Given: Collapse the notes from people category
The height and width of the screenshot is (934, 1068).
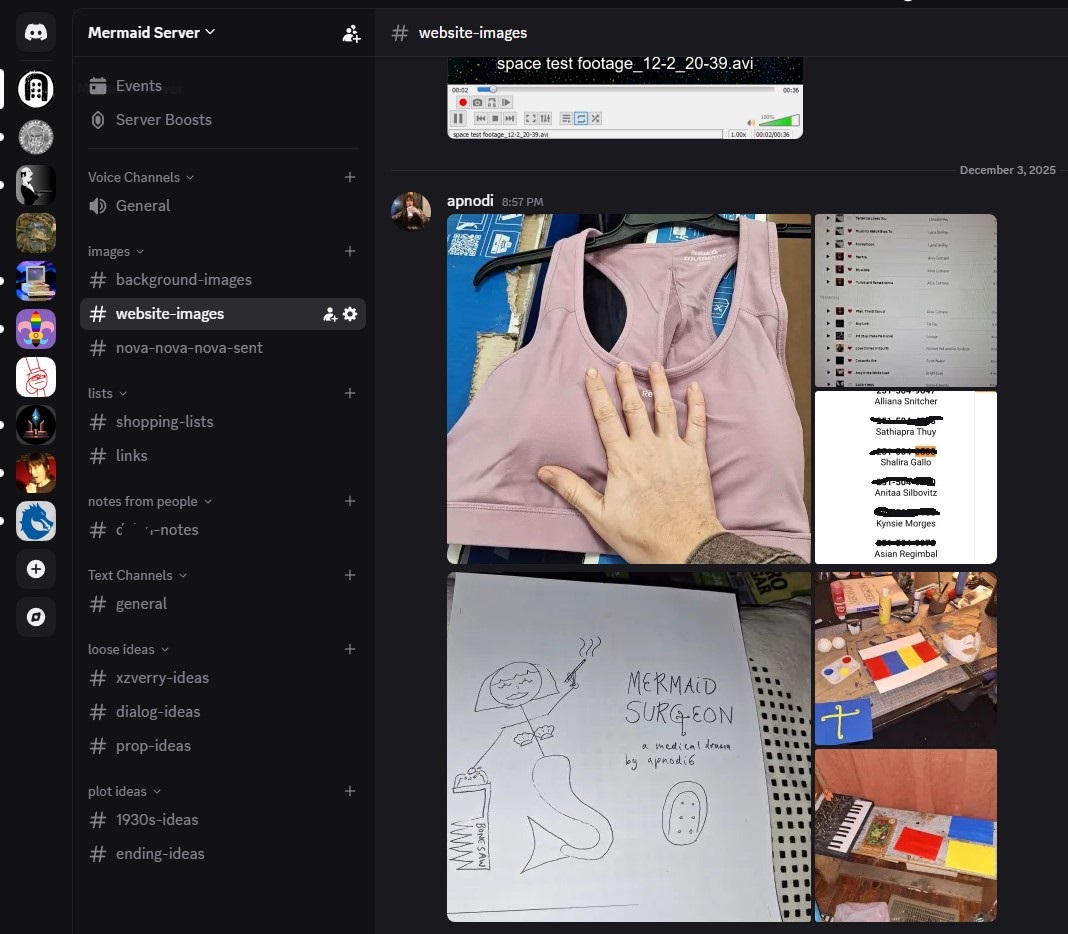Looking at the screenshot, I should tap(149, 501).
